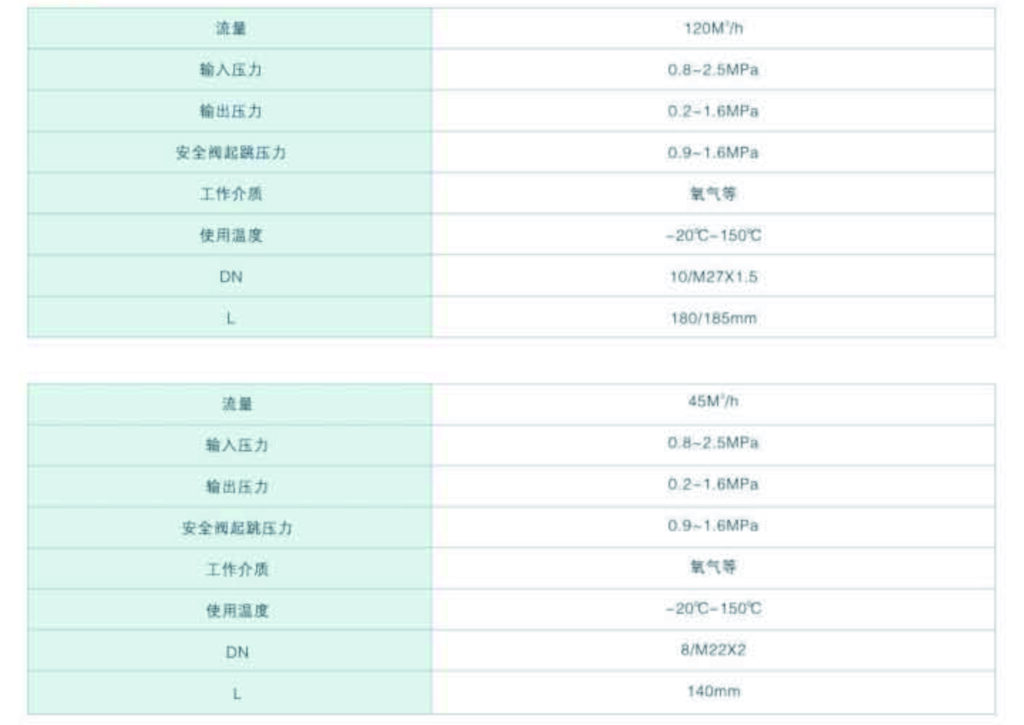Click 安全阀起跳压力 label in the upper table
The height and width of the screenshot is (725, 1024).
coord(231,154)
